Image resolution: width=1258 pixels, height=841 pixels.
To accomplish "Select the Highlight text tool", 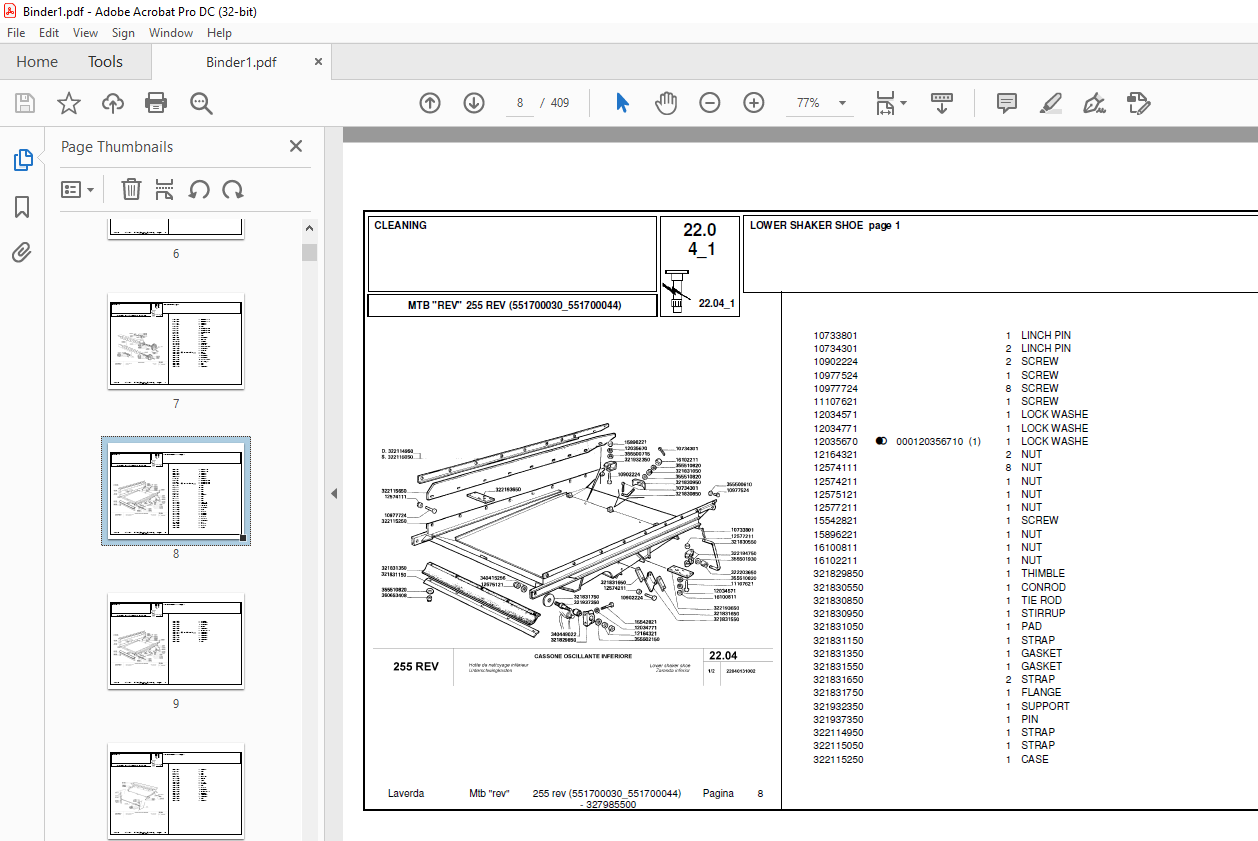I will (x=1050, y=103).
